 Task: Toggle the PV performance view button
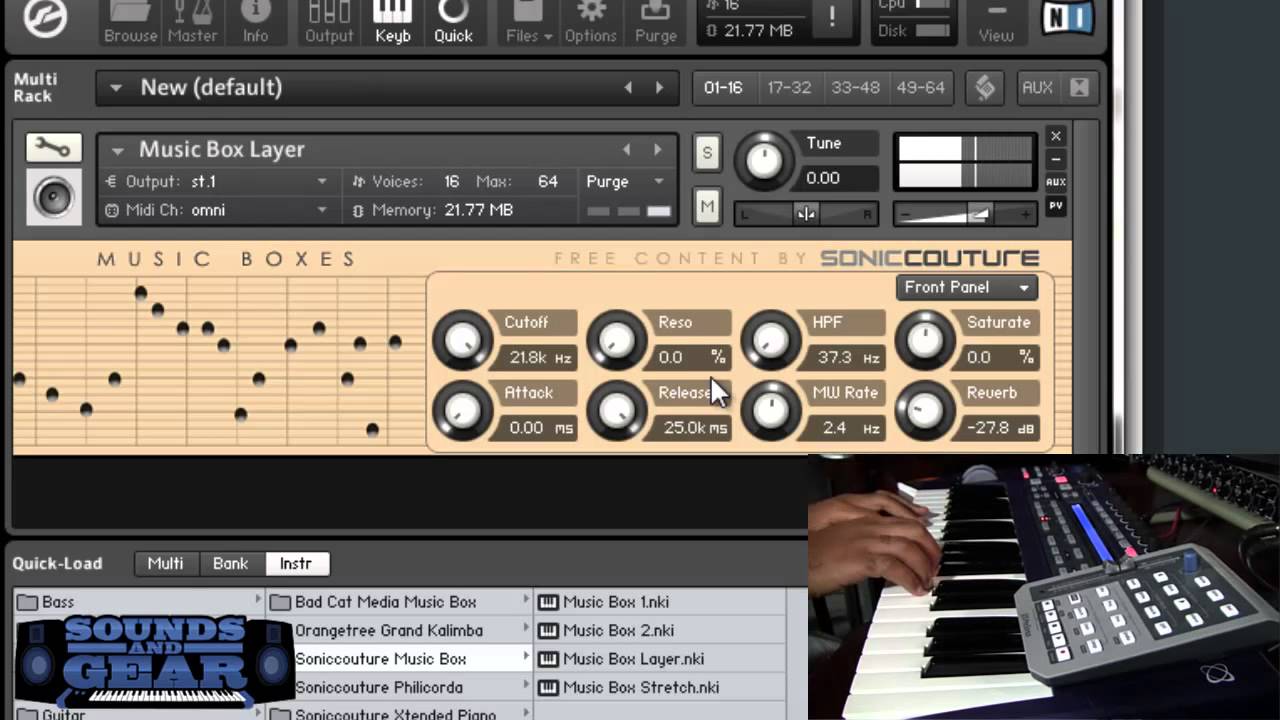coord(1055,206)
